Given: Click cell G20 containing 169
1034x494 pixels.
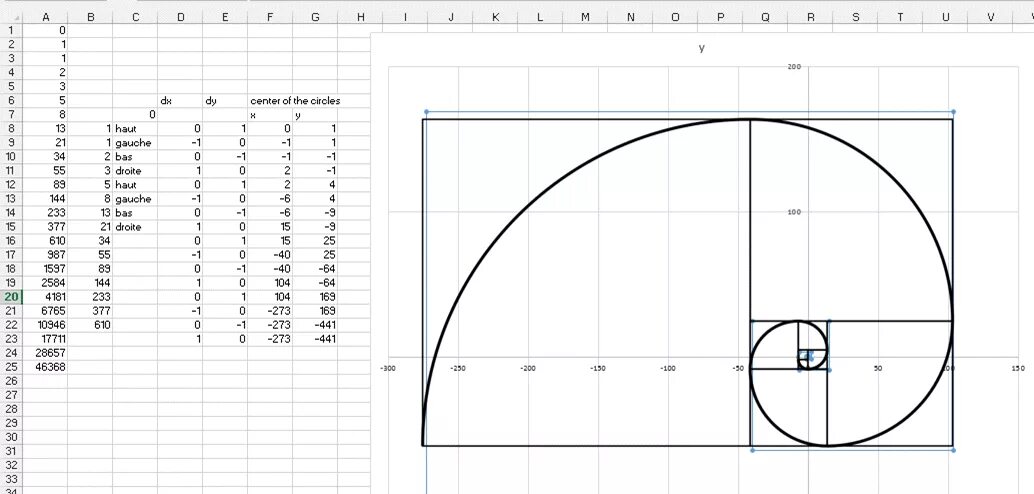Looking at the screenshot, I should point(315,297).
